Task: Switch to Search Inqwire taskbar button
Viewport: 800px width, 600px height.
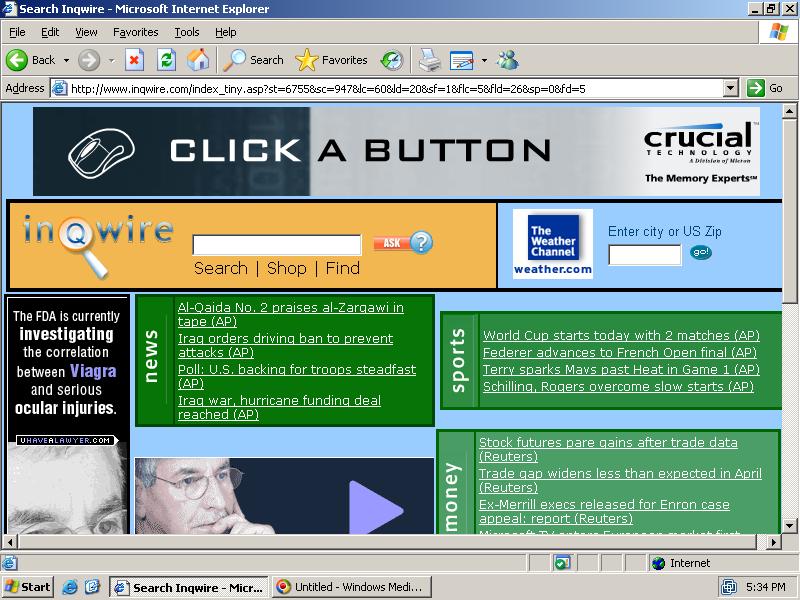Action: [x=189, y=587]
